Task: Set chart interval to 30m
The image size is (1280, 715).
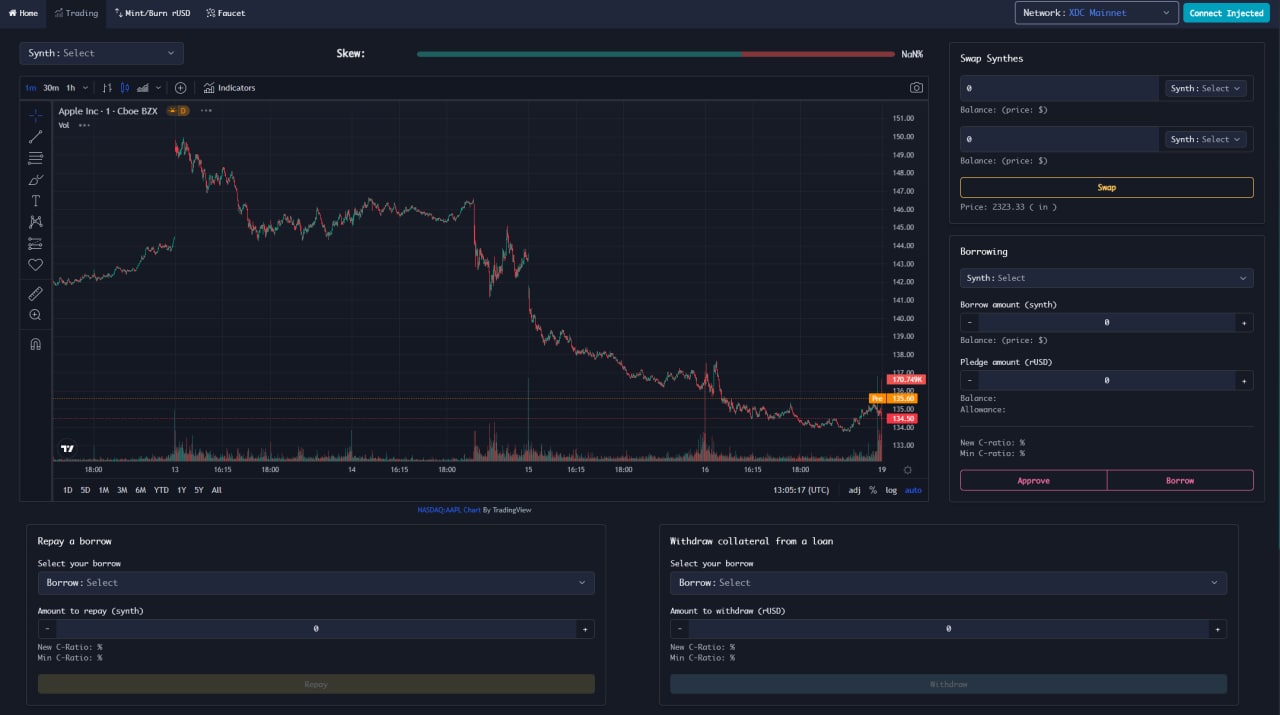Action: [x=51, y=88]
